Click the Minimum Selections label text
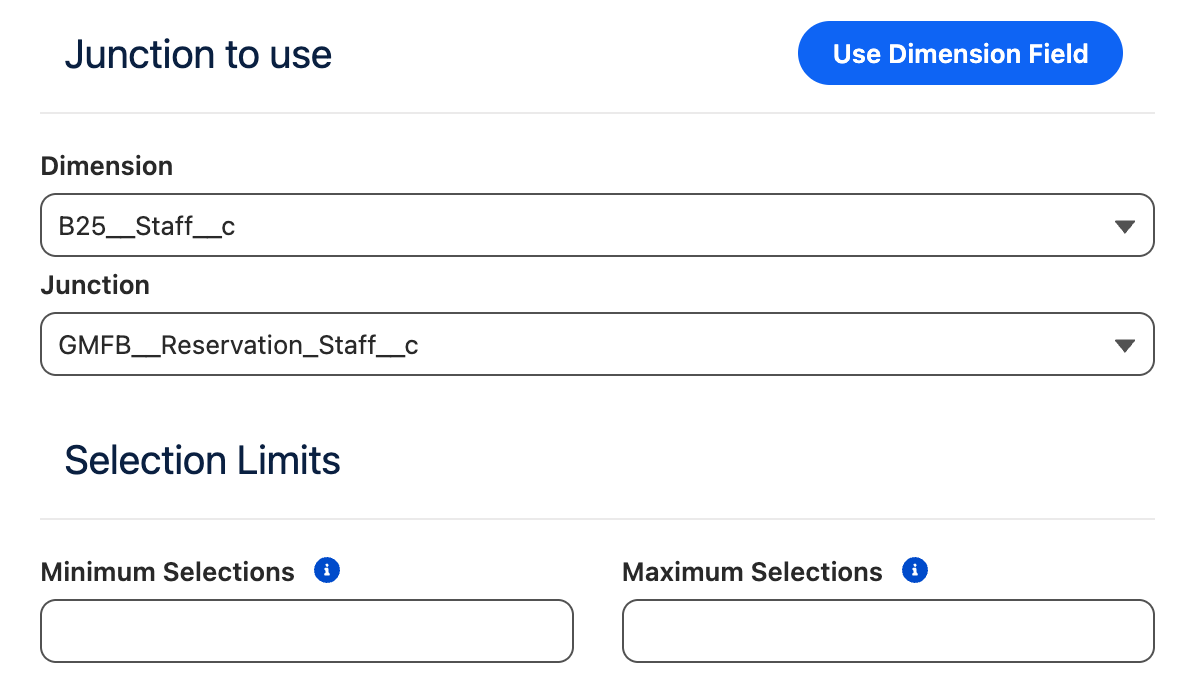Screen dimensions: 1182x692 tap(168, 572)
